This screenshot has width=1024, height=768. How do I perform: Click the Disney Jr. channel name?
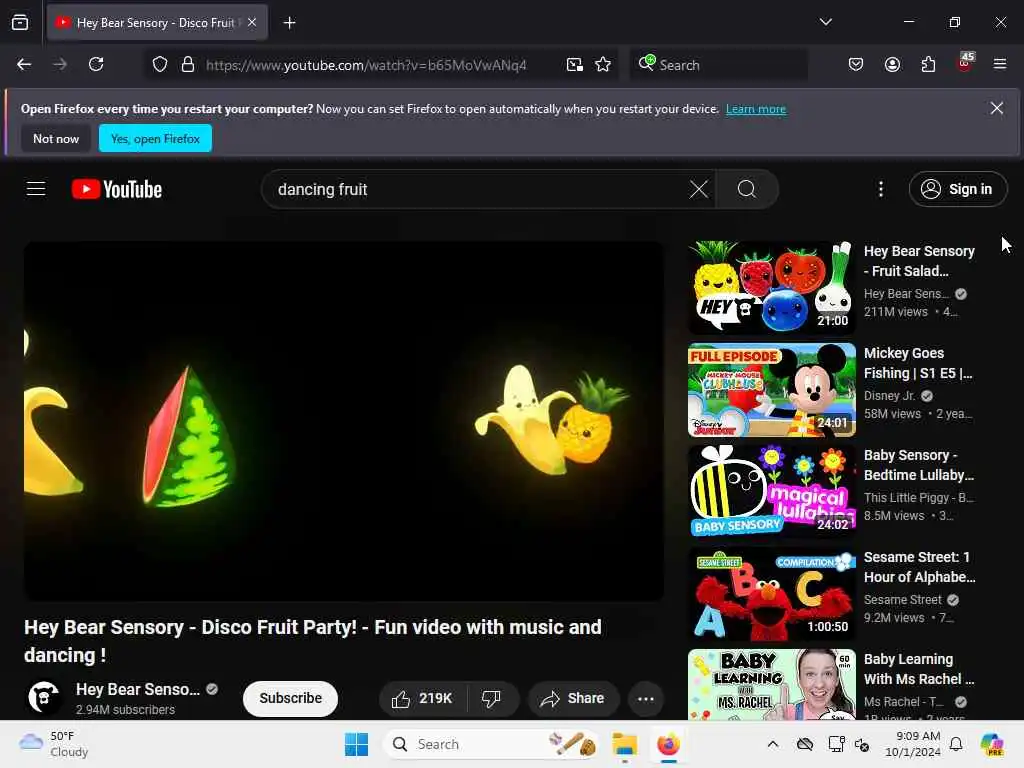889,396
